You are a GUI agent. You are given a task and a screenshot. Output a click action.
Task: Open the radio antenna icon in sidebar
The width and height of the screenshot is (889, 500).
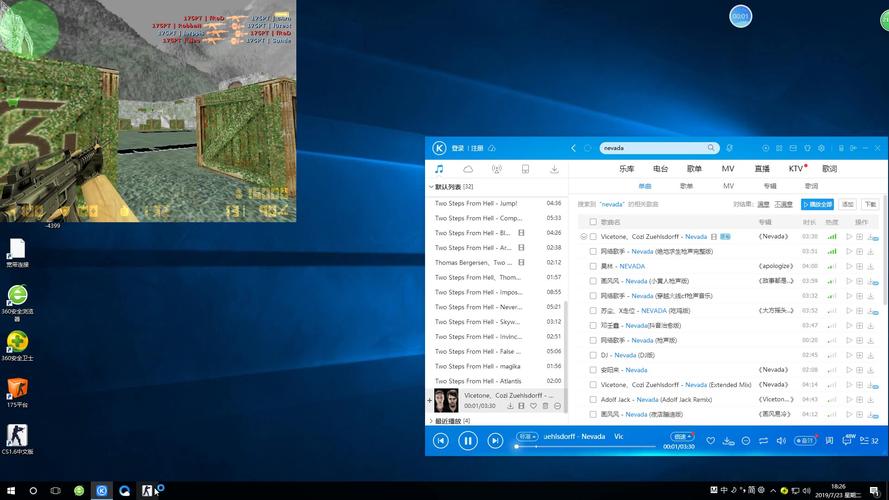tap(497, 169)
